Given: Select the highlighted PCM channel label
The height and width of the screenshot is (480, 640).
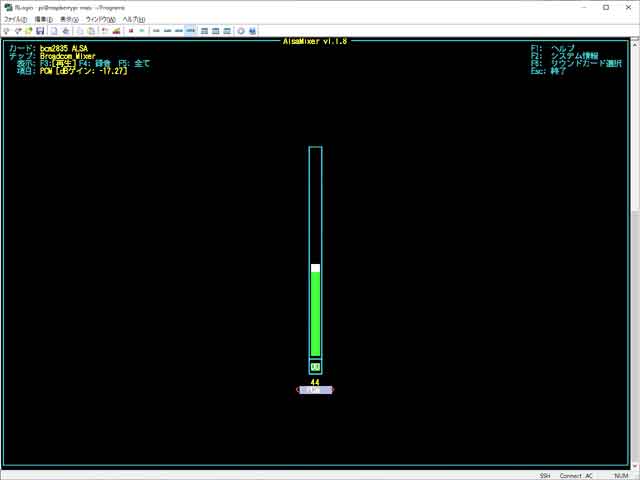Looking at the screenshot, I should click(x=315, y=390).
